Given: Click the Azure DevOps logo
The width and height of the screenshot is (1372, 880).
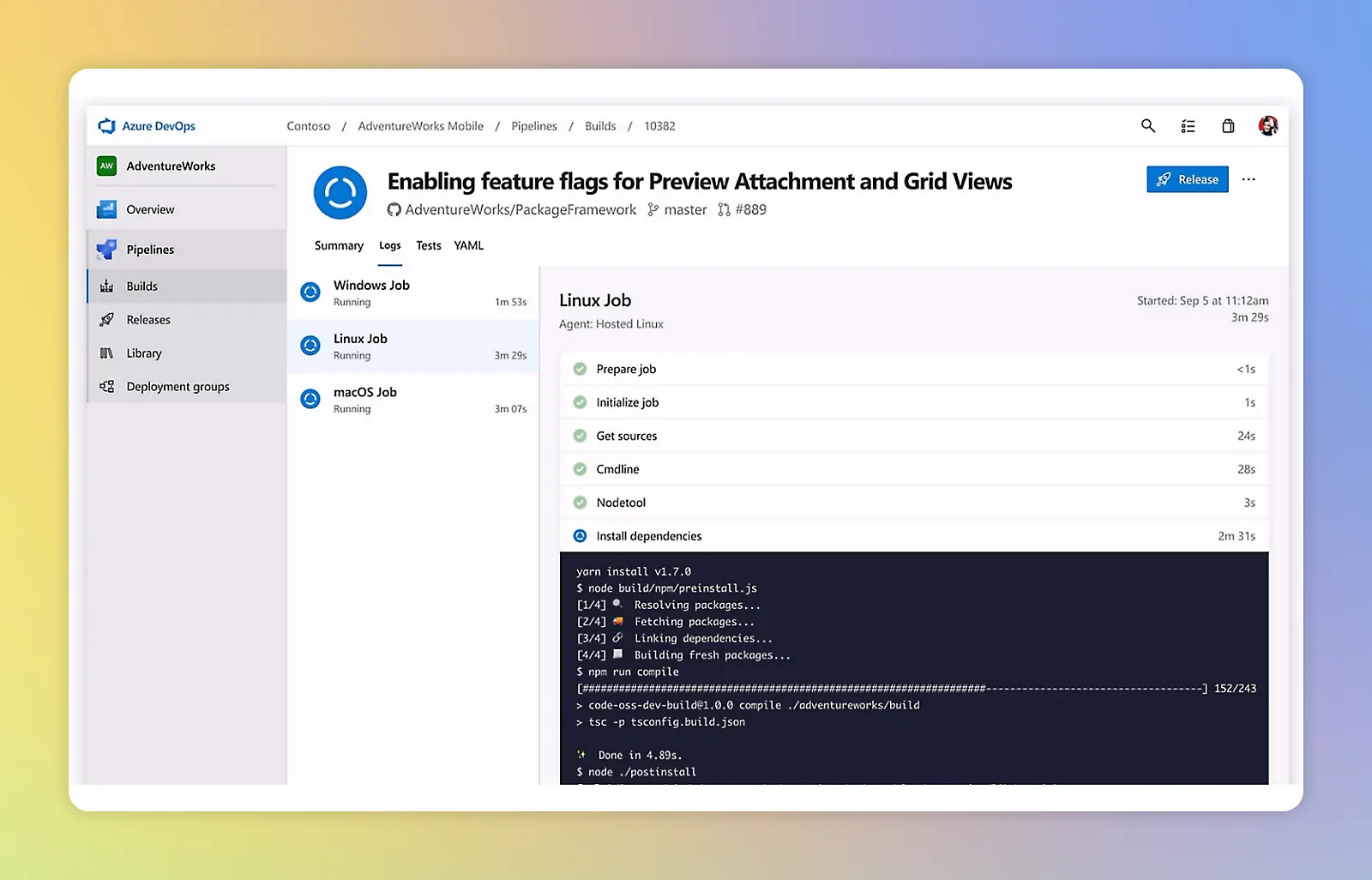Looking at the screenshot, I should (x=147, y=126).
